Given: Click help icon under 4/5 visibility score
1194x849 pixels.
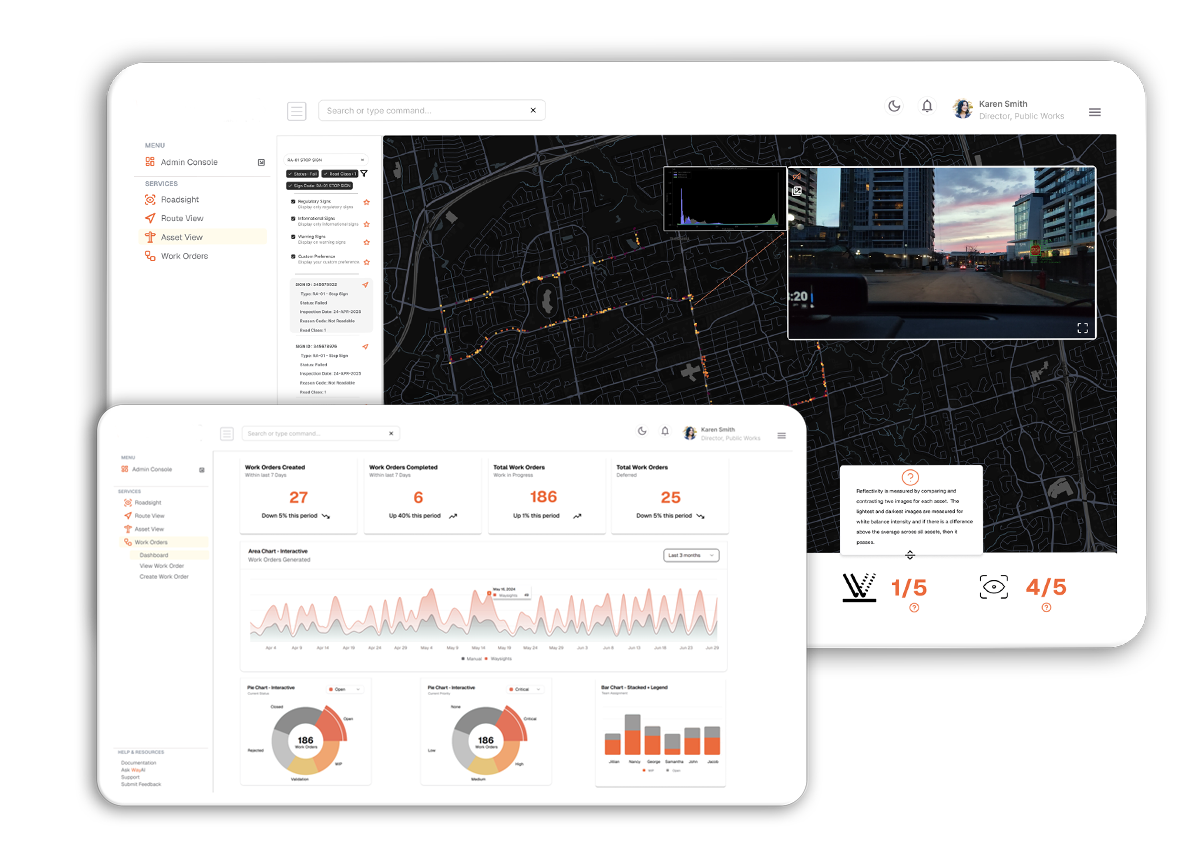Looking at the screenshot, I should (x=1046, y=608).
